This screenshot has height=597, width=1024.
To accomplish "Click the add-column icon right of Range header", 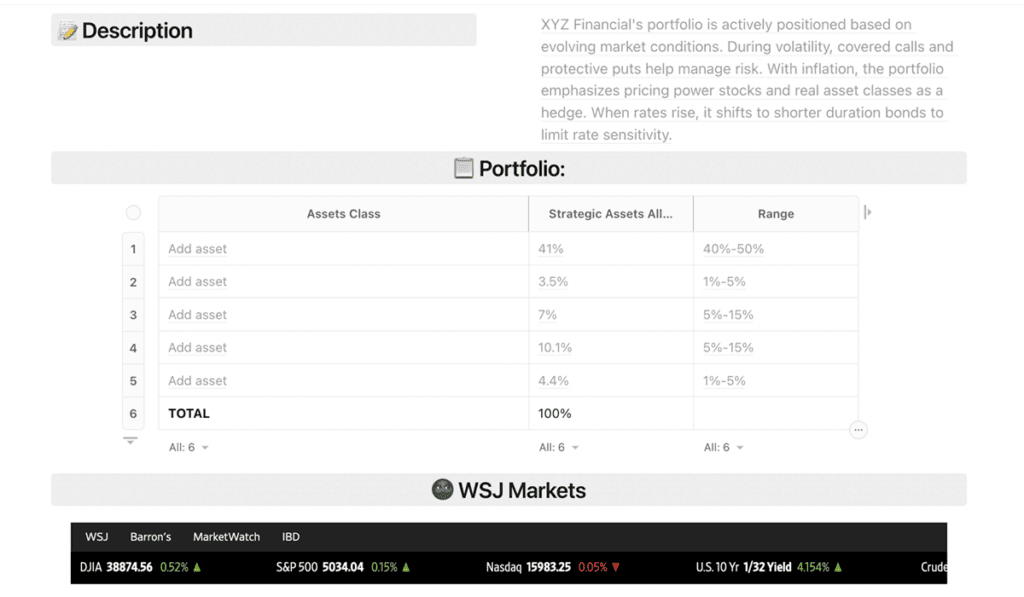I will tap(868, 212).
